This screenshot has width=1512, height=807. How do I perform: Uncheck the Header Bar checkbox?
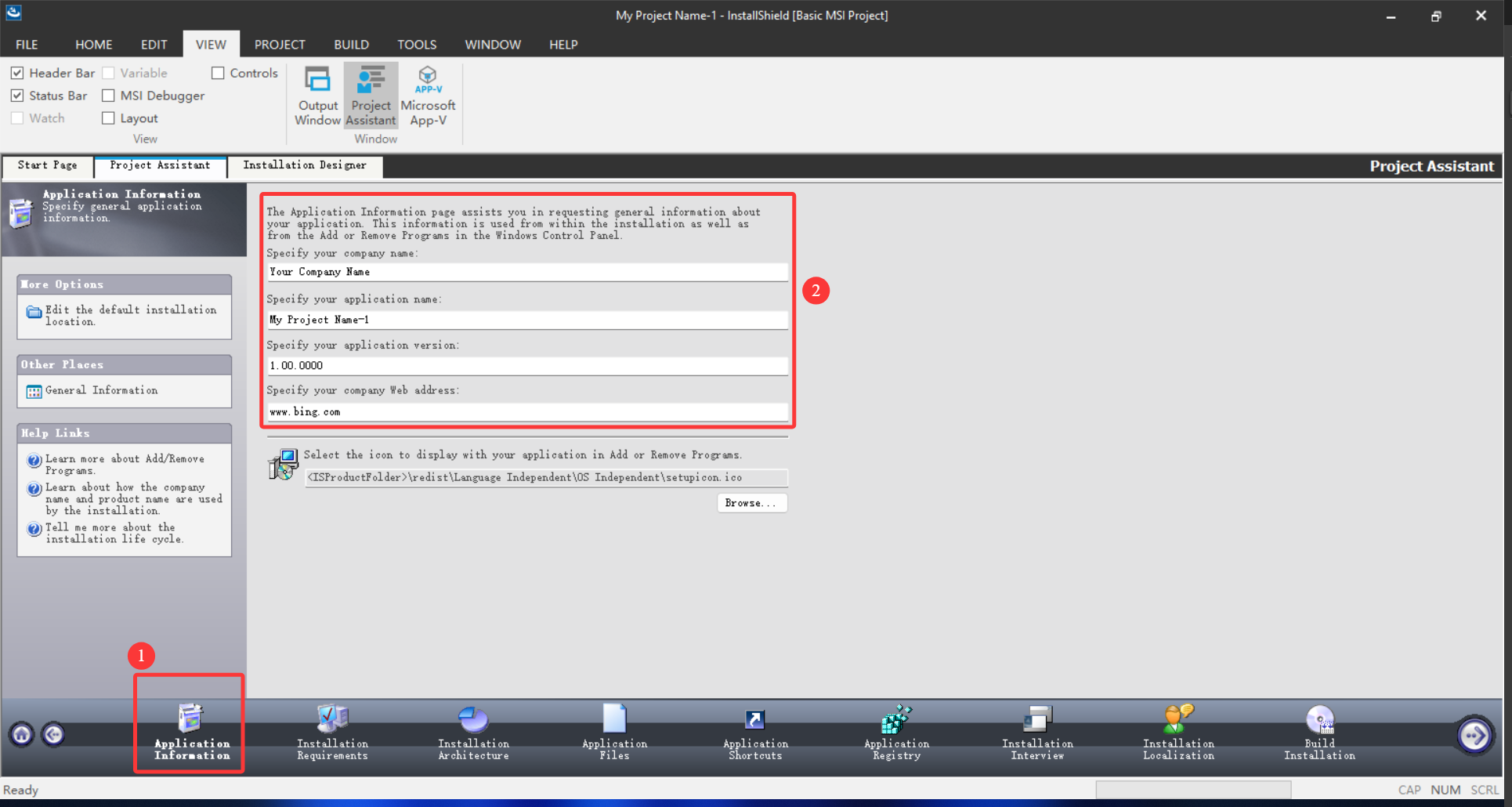(x=17, y=73)
